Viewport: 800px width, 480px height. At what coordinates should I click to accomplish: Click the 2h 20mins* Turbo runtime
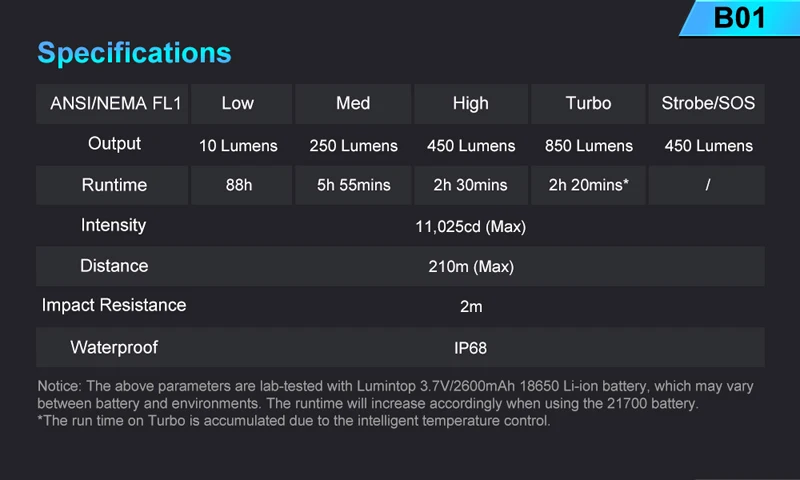[x=588, y=185]
